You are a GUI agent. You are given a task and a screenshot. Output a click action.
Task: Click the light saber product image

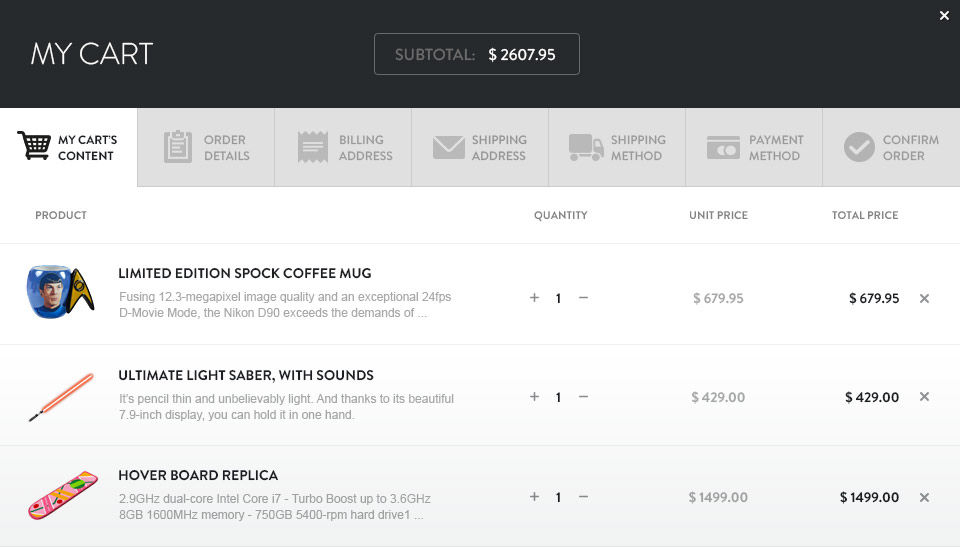pyautogui.click(x=61, y=396)
